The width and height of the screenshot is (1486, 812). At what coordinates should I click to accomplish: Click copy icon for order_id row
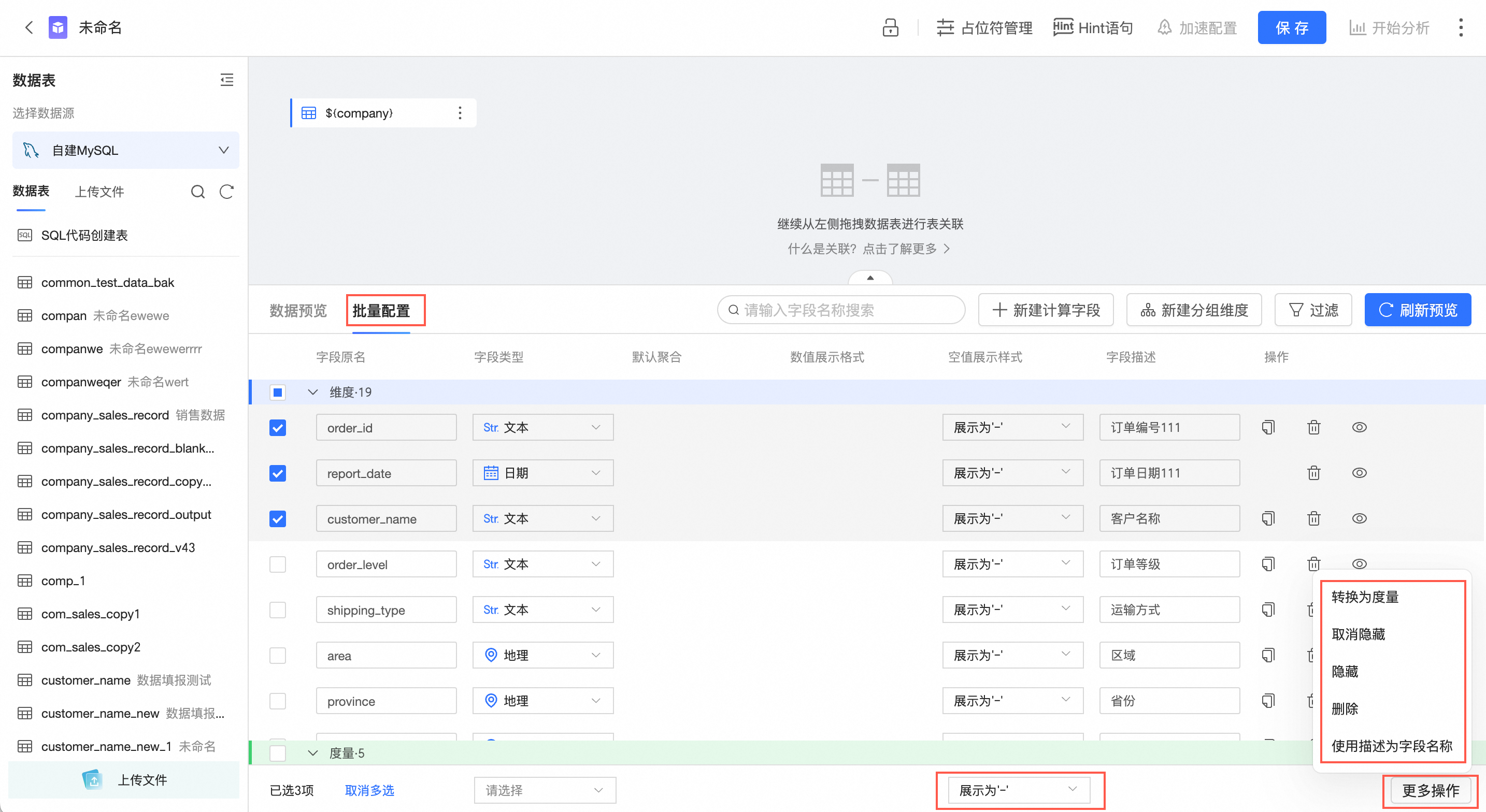1268,427
